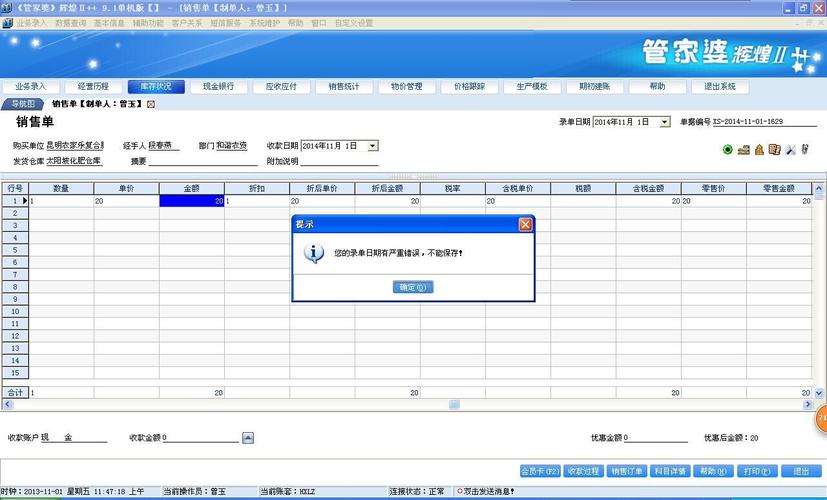Click the 会员卡(F2) button
The width and height of the screenshot is (827, 500).
541,471
